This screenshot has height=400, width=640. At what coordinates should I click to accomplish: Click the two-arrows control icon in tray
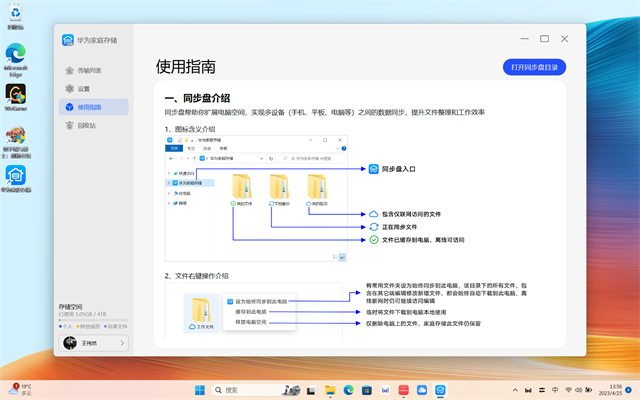coord(542,390)
